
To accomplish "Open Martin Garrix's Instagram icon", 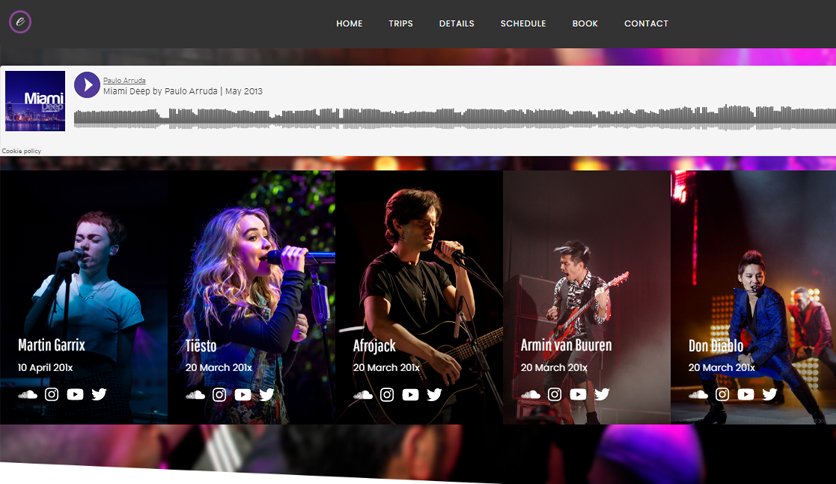I will [x=52, y=394].
